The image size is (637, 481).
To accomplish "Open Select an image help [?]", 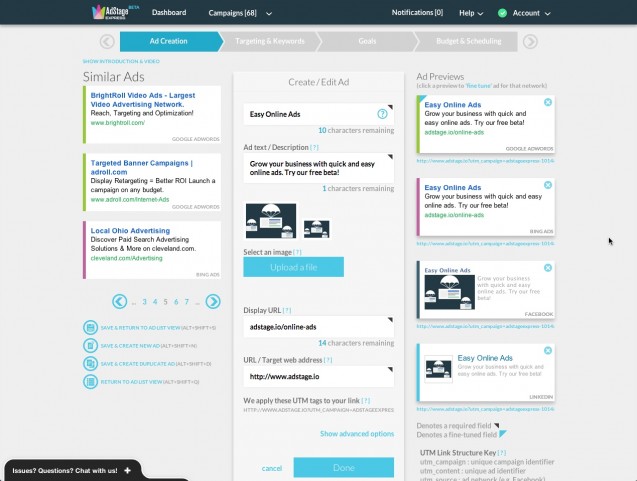I will (297, 252).
